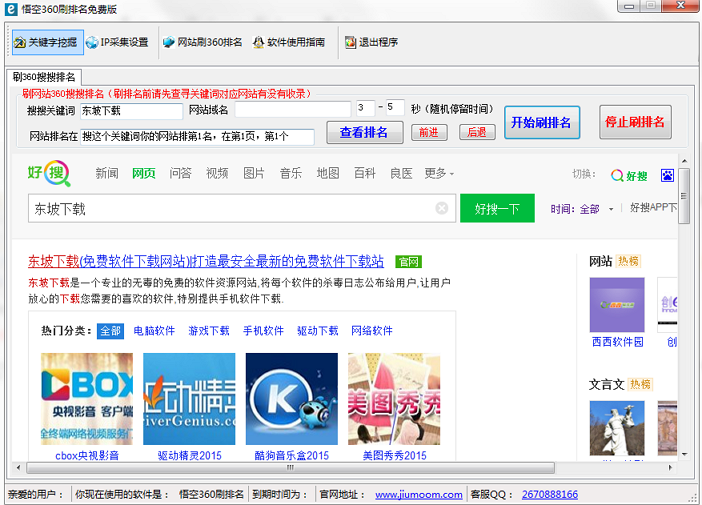Screen dimensions: 702x505
Task: Click the customer QQ 2670888166 link
Action: [x=550, y=495]
